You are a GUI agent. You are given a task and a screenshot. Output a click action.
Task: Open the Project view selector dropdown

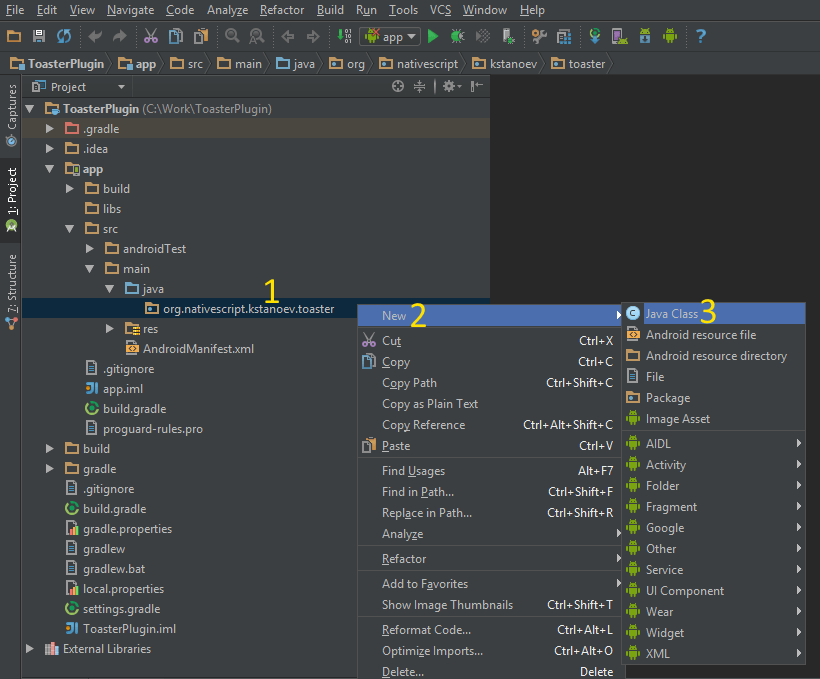pos(75,87)
